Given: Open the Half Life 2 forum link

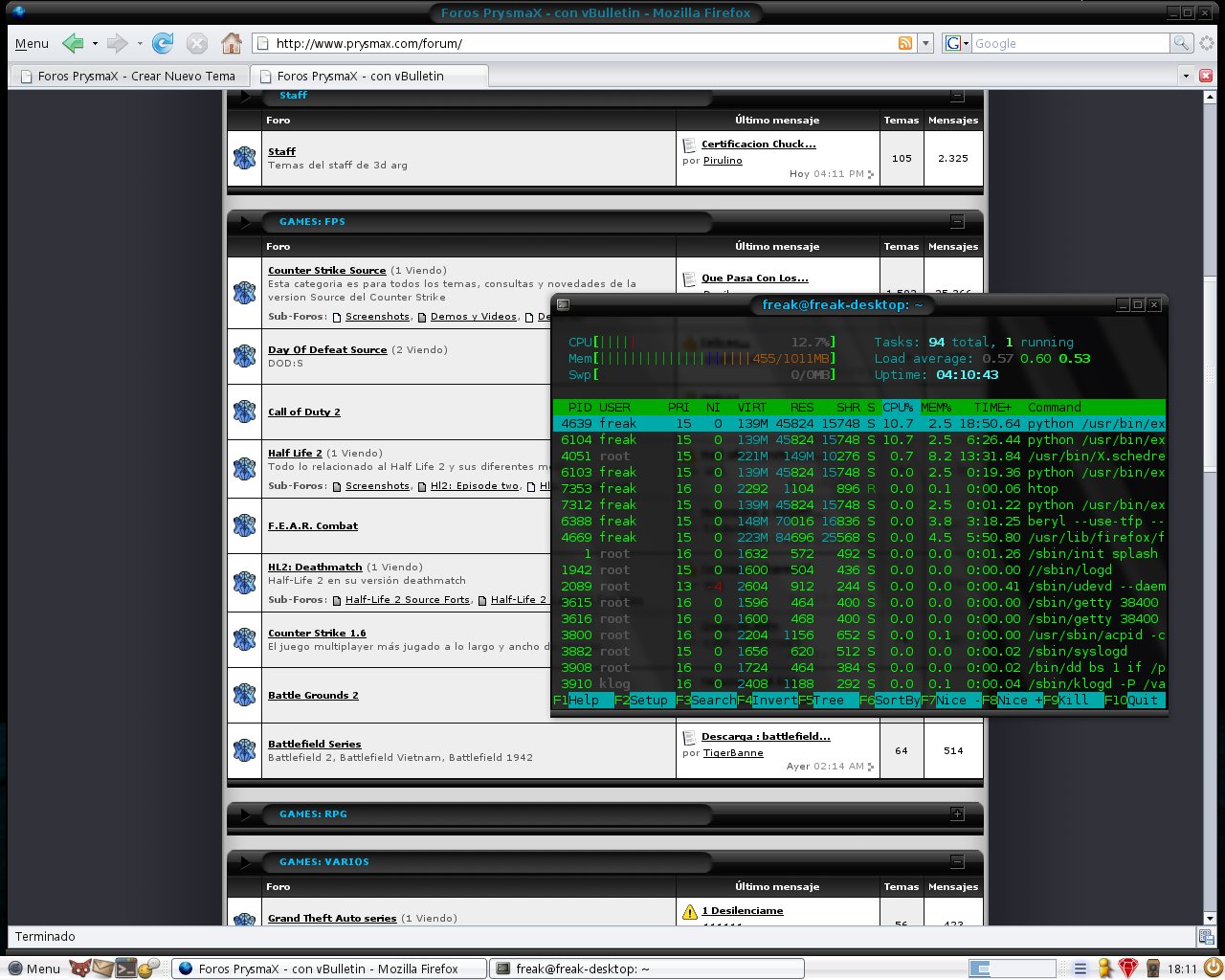Looking at the screenshot, I should pyautogui.click(x=295, y=453).
